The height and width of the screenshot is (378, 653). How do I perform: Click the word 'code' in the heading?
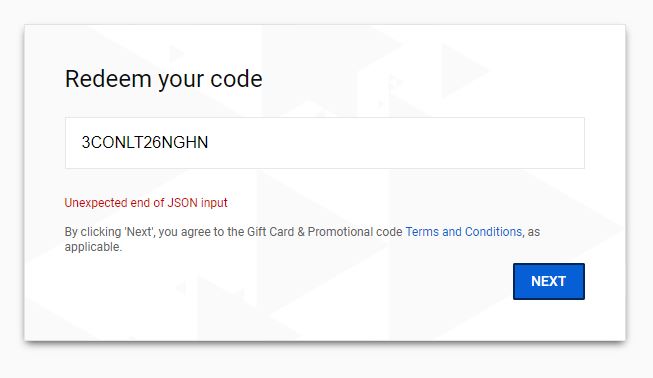click(x=236, y=79)
